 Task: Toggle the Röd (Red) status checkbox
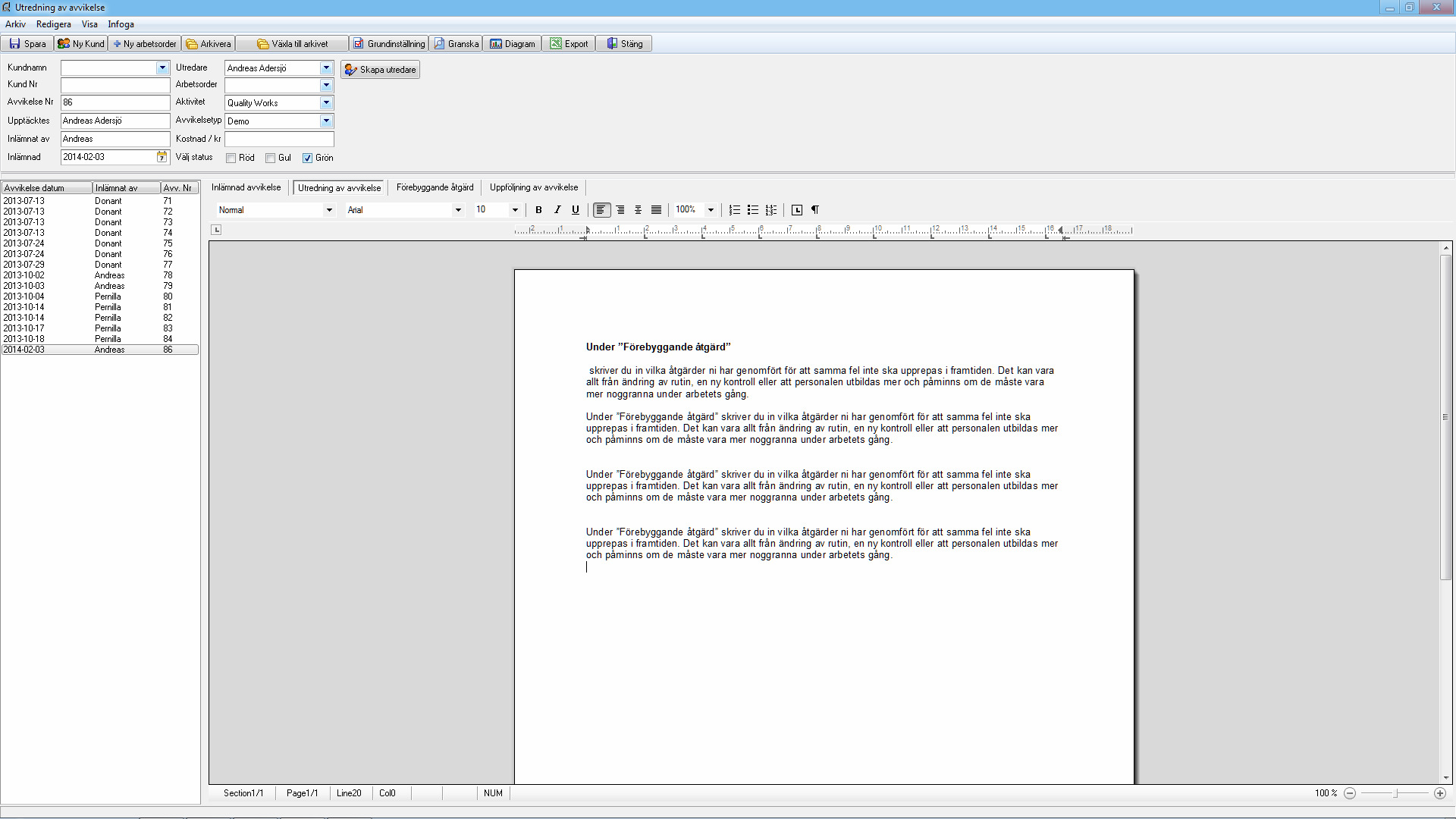click(x=231, y=157)
